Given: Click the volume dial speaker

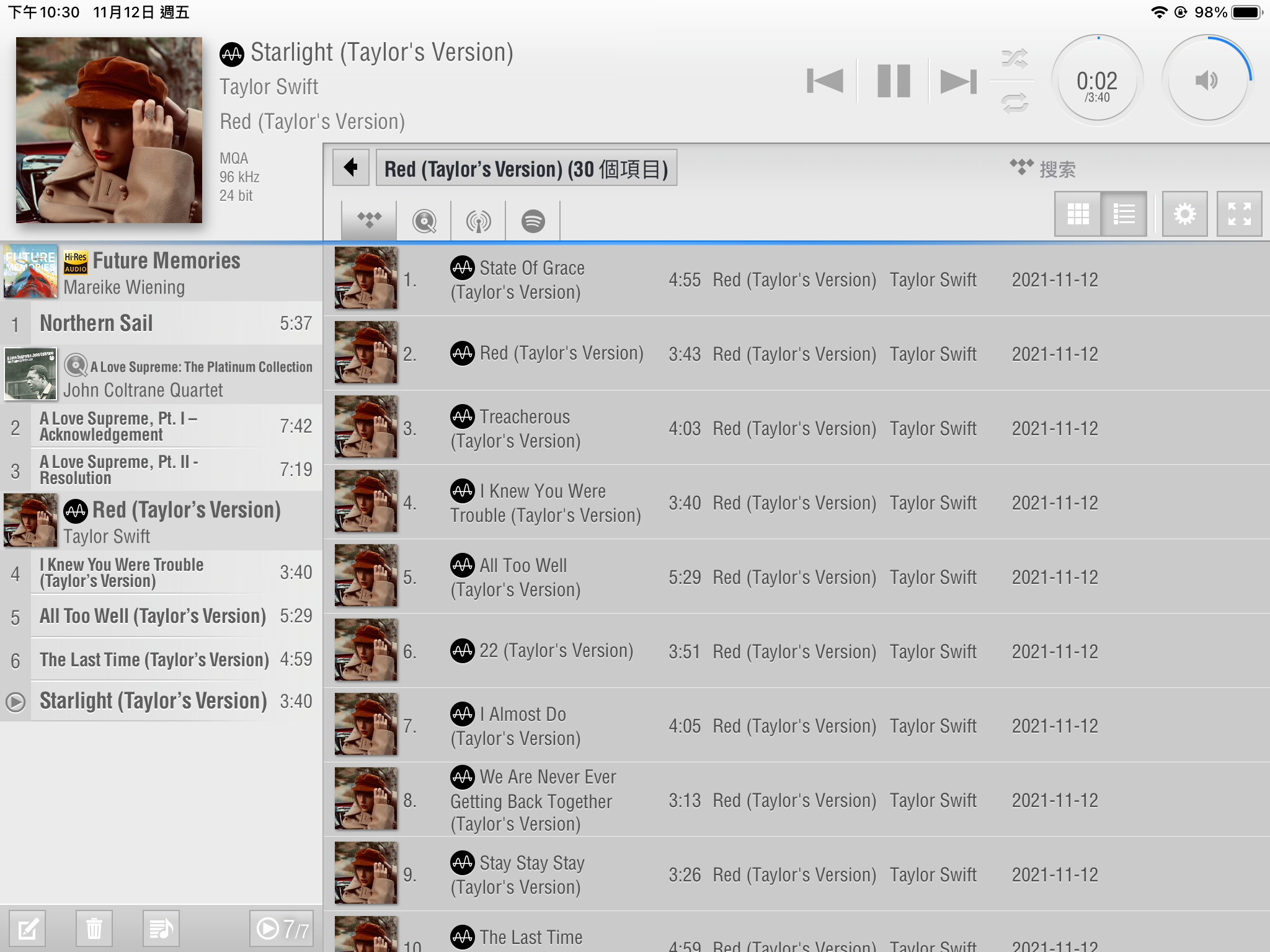Looking at the screenshot, I should click(1207, 81).
